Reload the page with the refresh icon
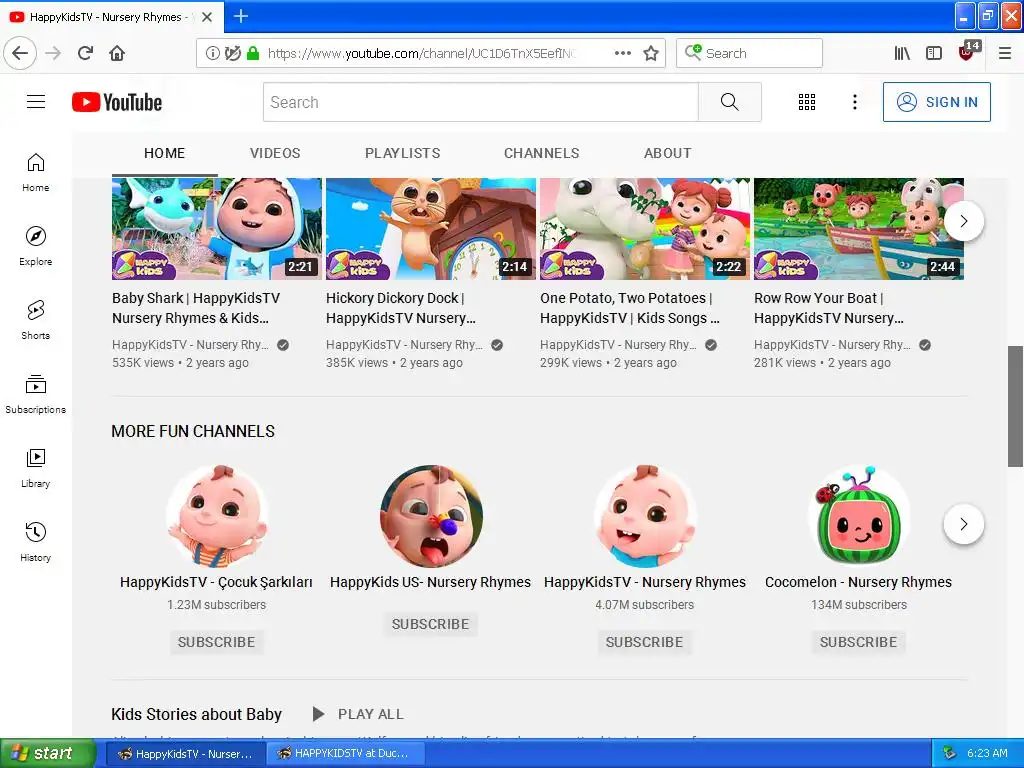1024x768 pixels. tap(86, 53)
